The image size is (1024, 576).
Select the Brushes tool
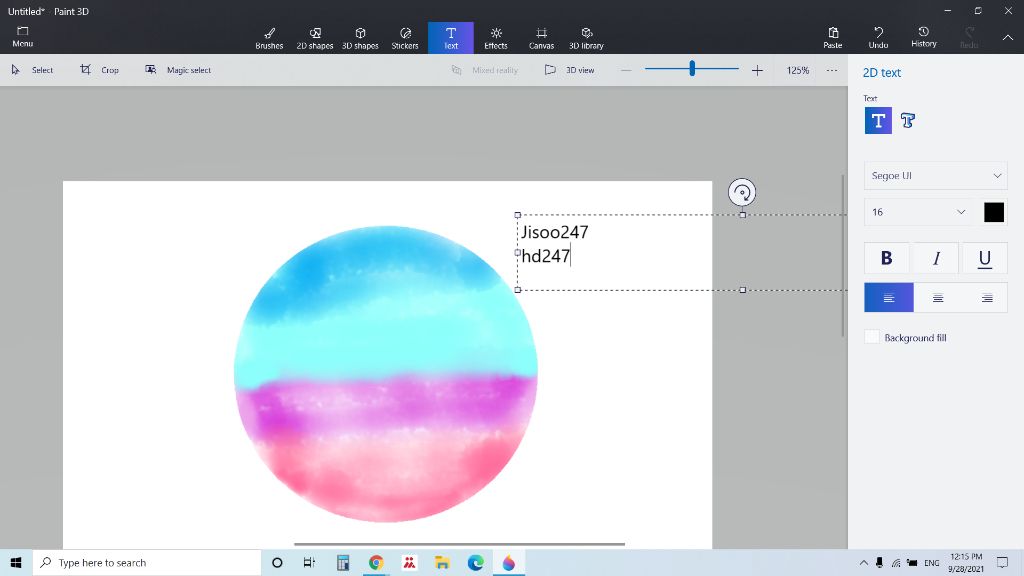[x=269, y=38]
